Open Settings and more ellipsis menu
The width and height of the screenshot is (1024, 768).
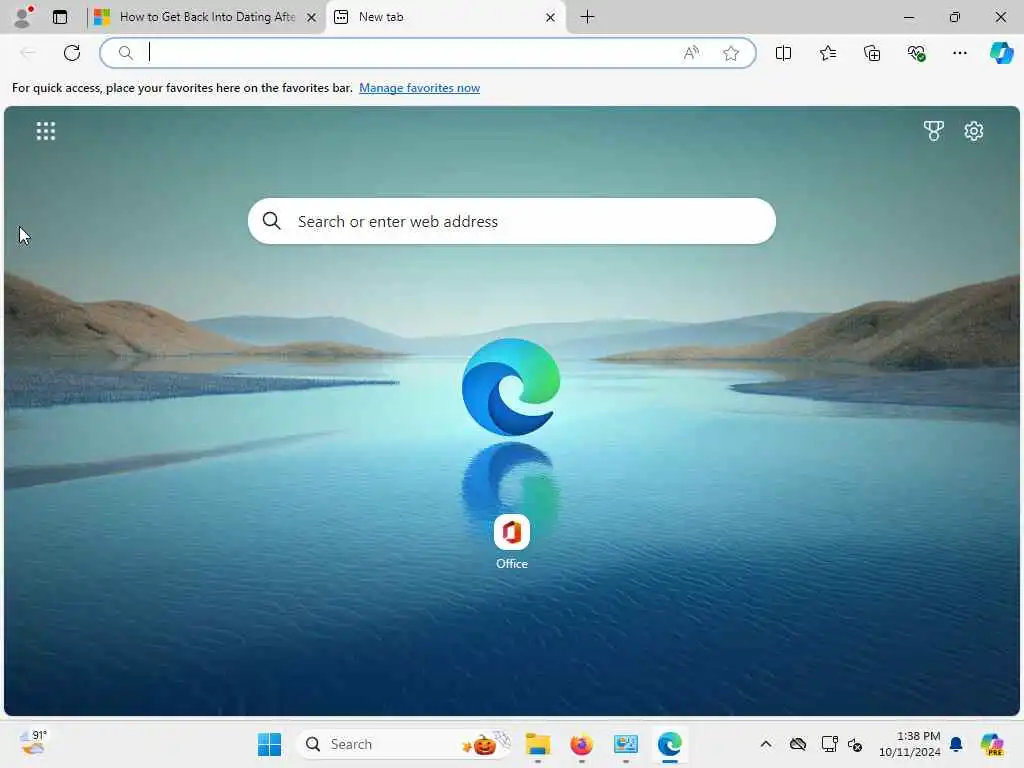pos(959,53)
